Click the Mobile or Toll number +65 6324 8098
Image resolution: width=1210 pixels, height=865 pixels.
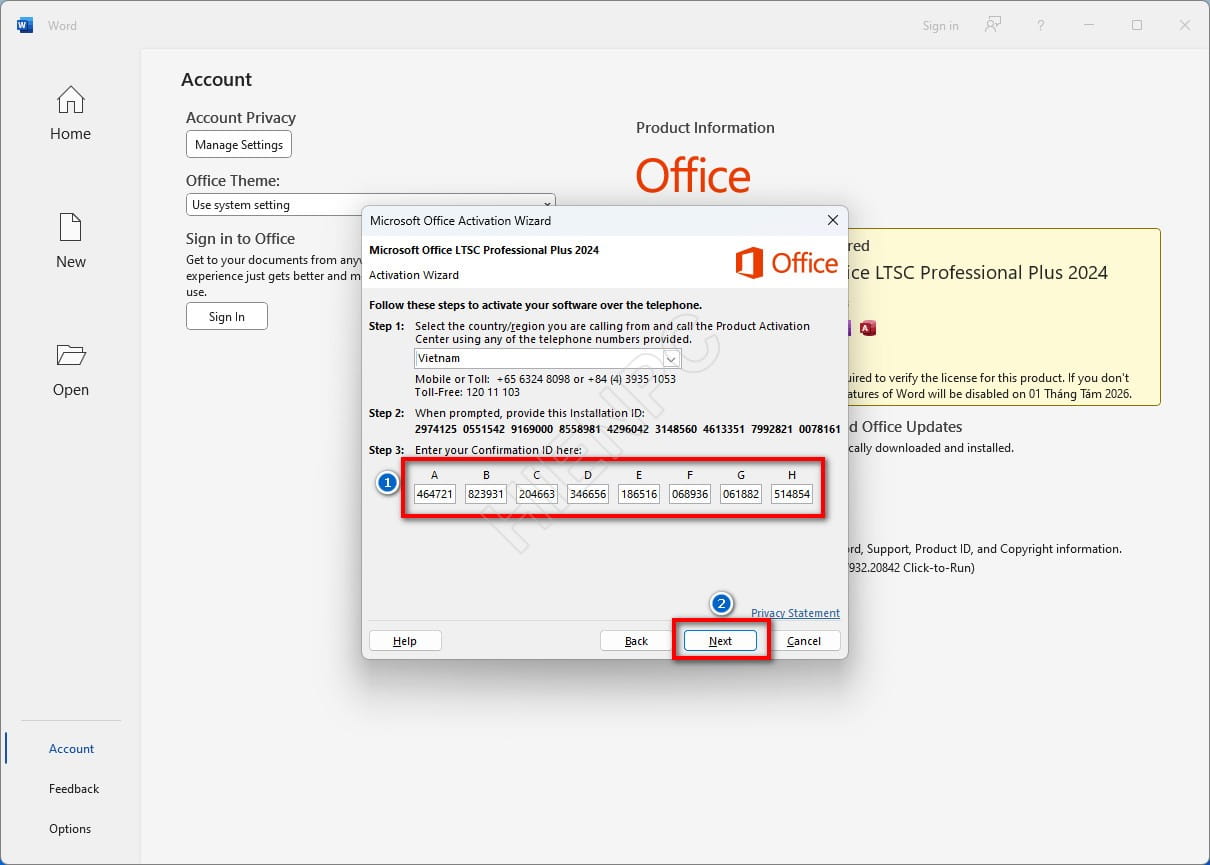[x=533, y=379]
